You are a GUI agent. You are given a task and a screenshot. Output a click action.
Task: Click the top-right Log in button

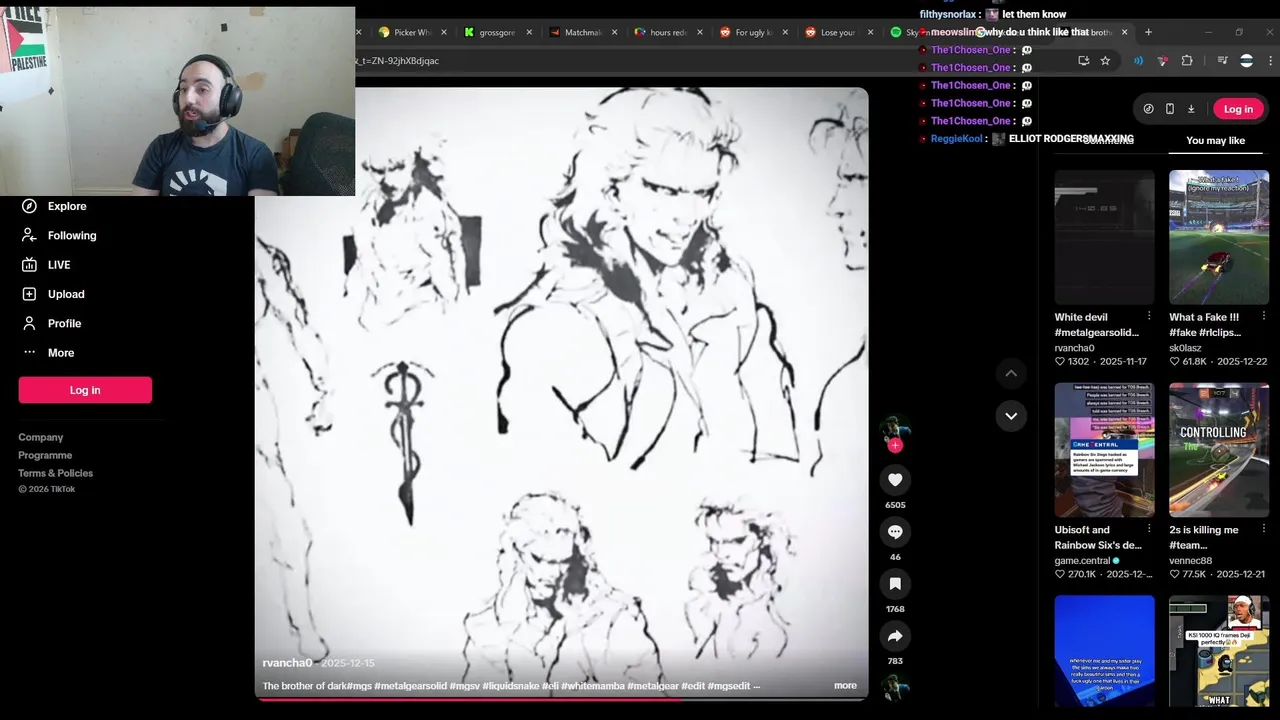(1238, 109)
